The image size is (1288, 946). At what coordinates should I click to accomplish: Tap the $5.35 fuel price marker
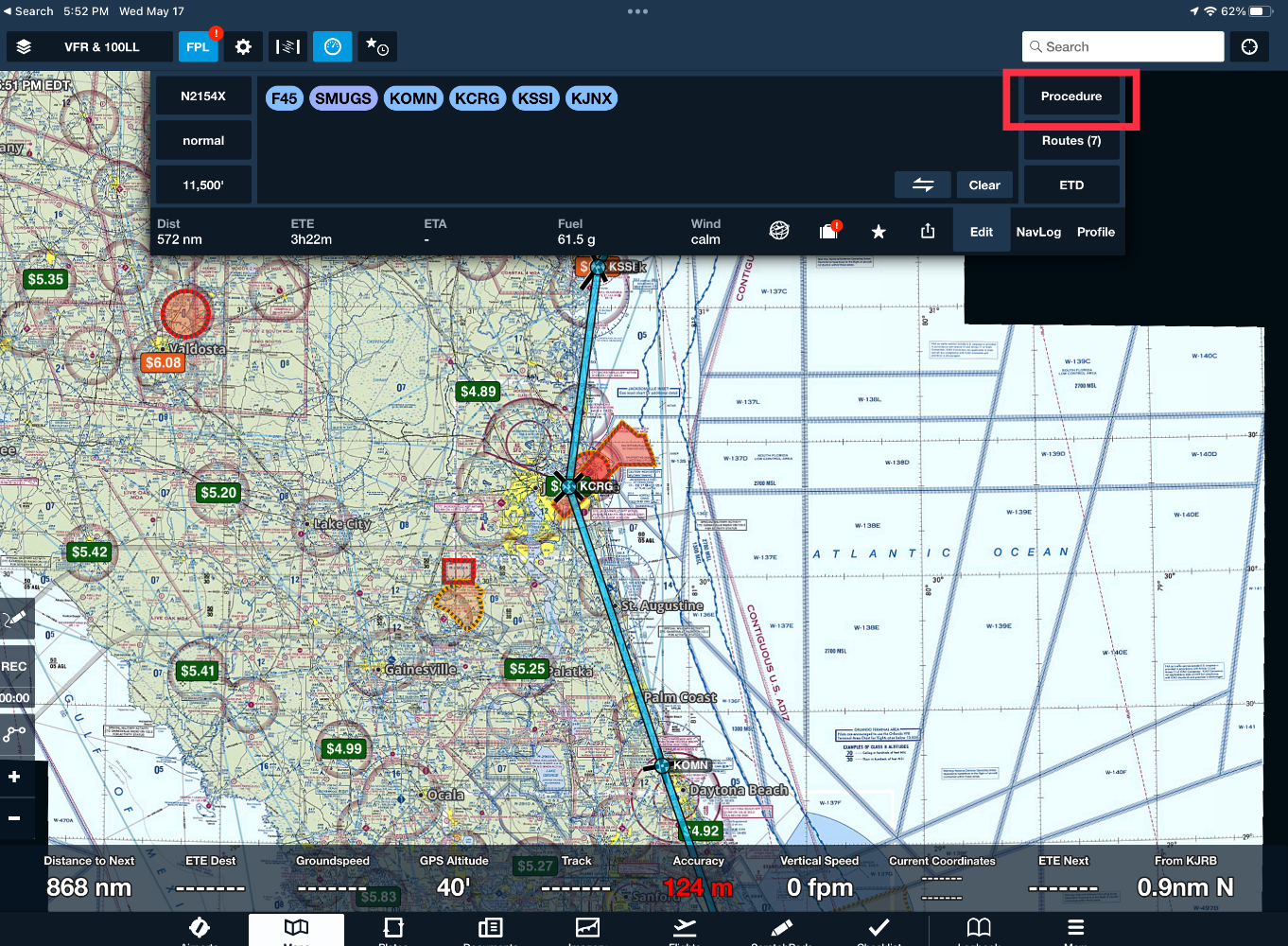coord(45,279)
